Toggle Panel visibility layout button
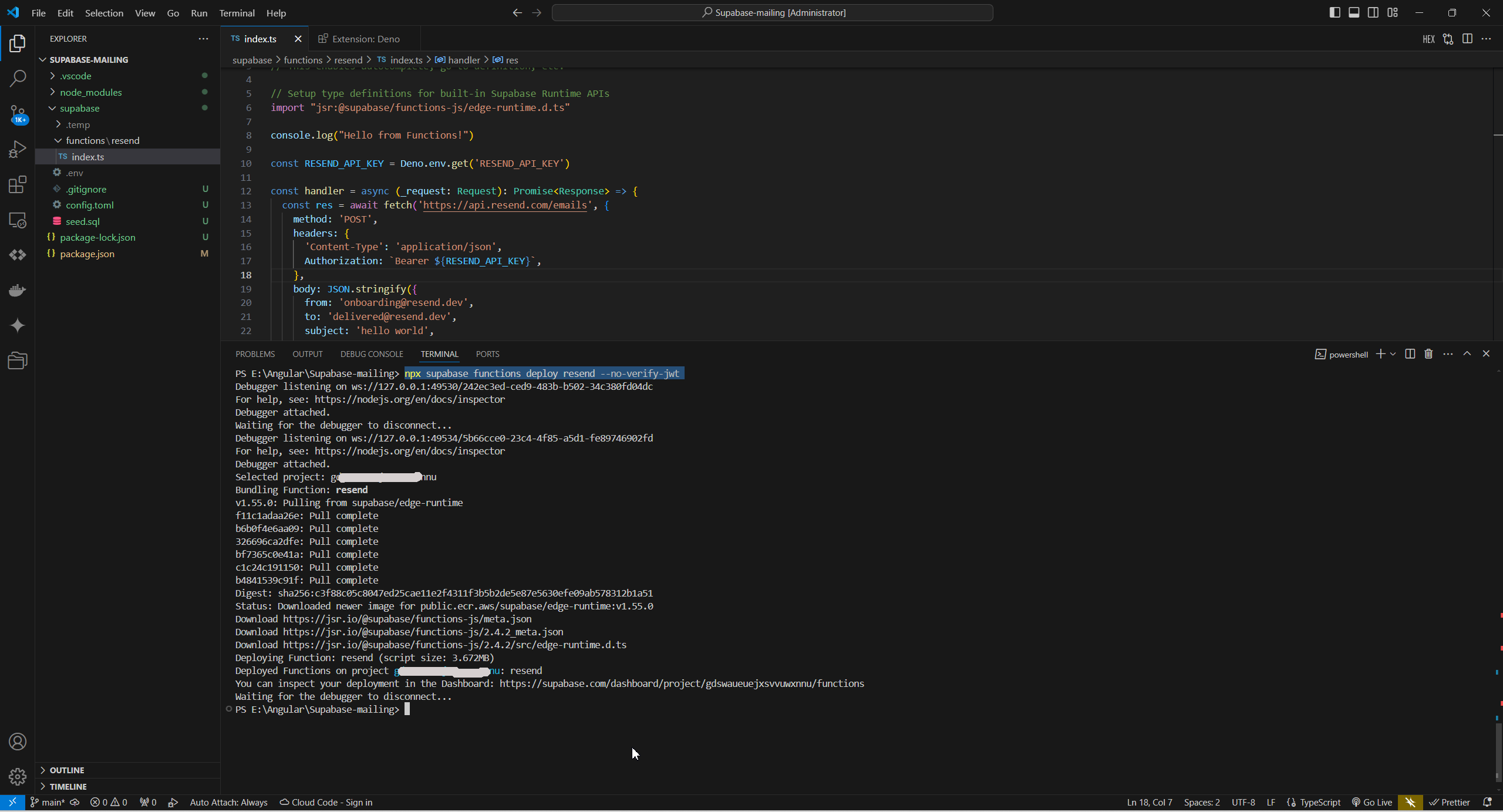1503x812 pixels. coord(1354,12)
